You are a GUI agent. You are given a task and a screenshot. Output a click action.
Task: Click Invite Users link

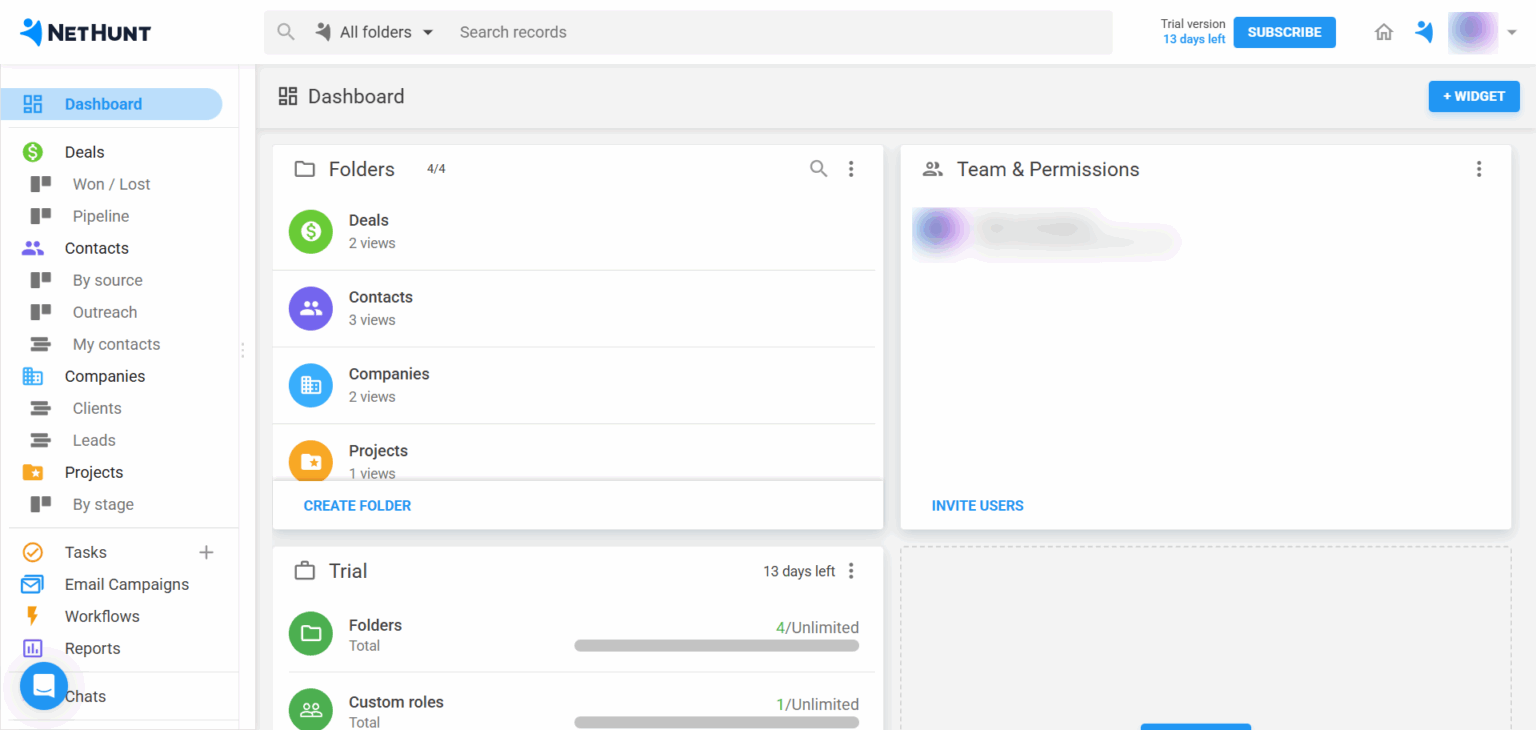click(978, 506)
